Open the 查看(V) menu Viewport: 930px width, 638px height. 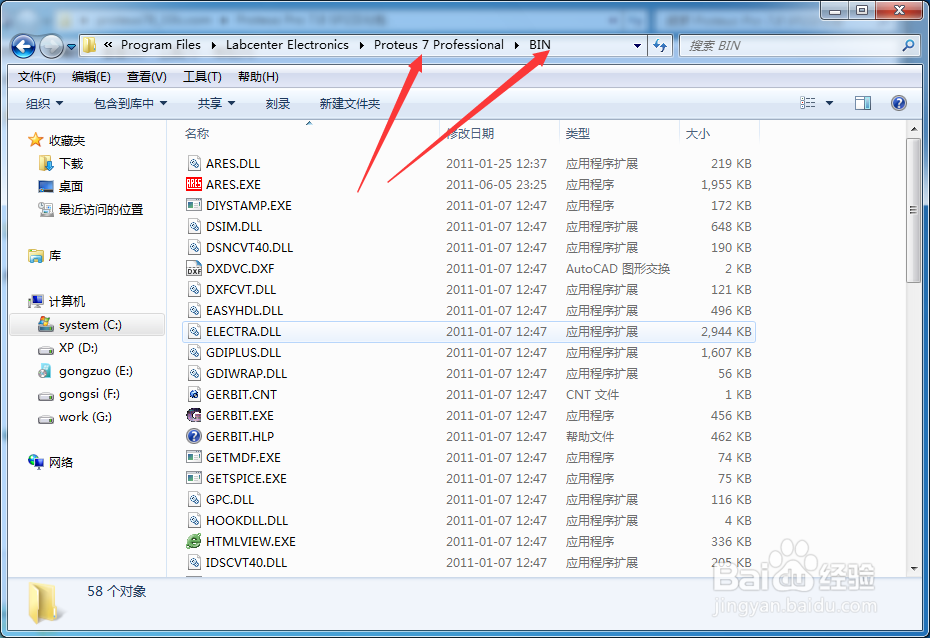[146, 77]
